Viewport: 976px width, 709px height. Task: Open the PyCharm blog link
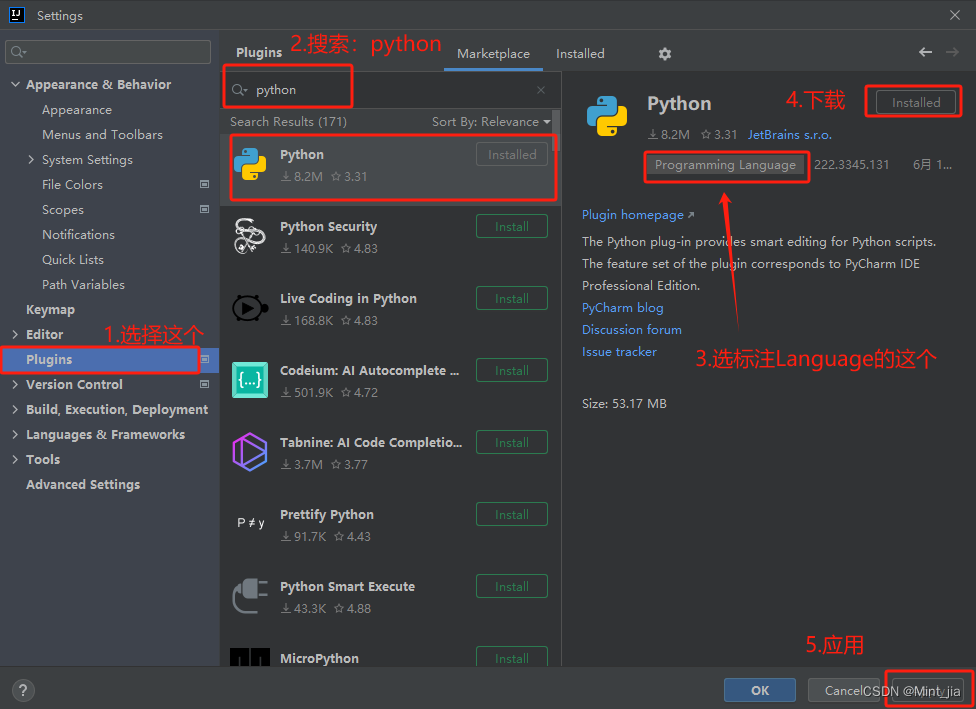click(x=622, y=308)
